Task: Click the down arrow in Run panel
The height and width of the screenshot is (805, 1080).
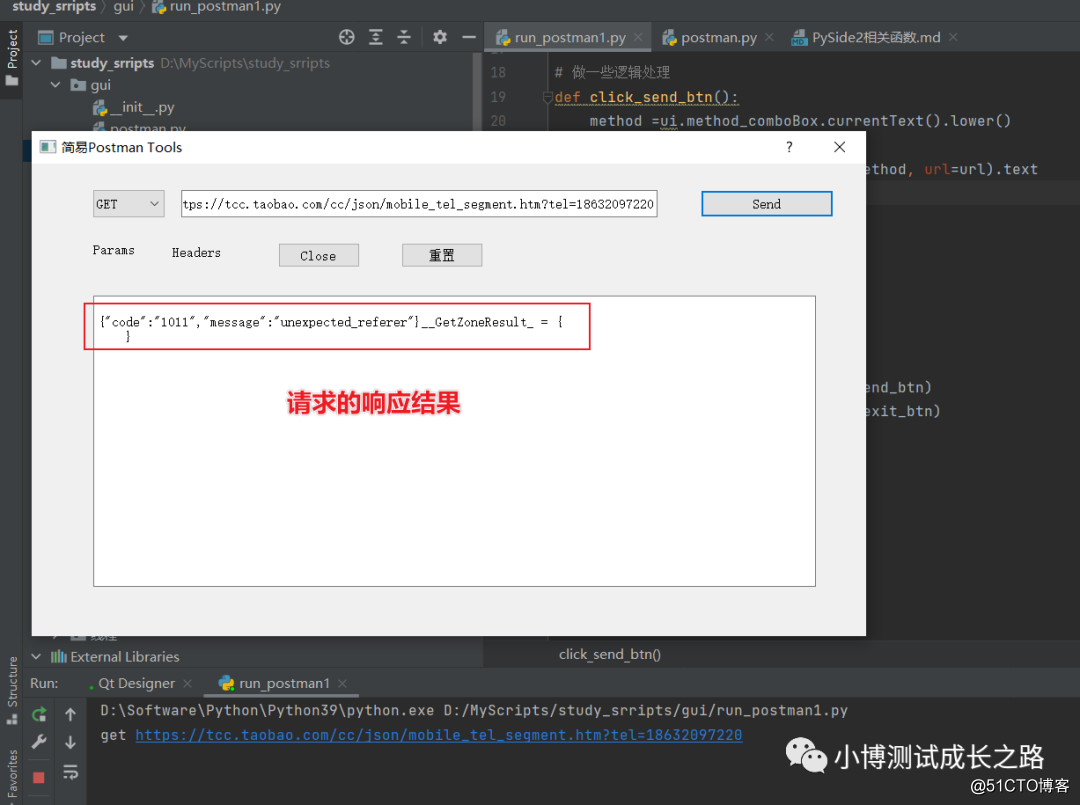Action: point(70,742)
